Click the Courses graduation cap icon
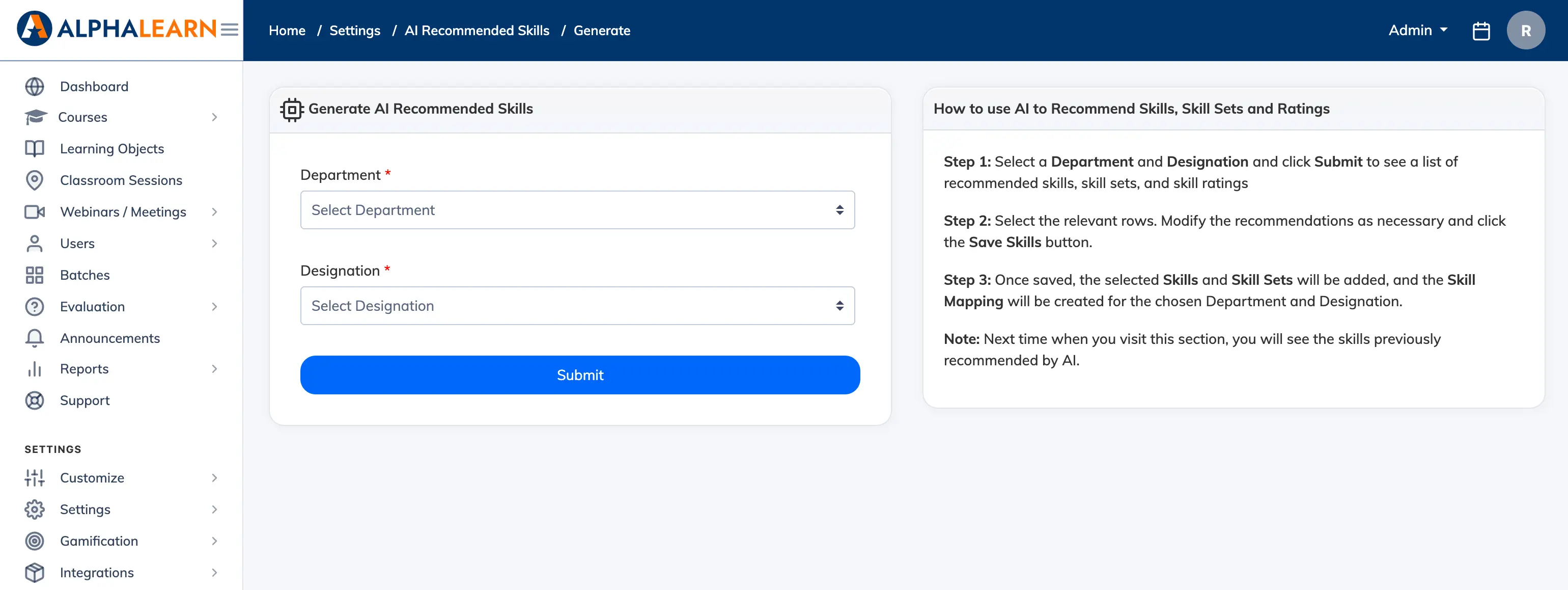The width and height of the screenshot is (1568, 590). pos(35,117)
